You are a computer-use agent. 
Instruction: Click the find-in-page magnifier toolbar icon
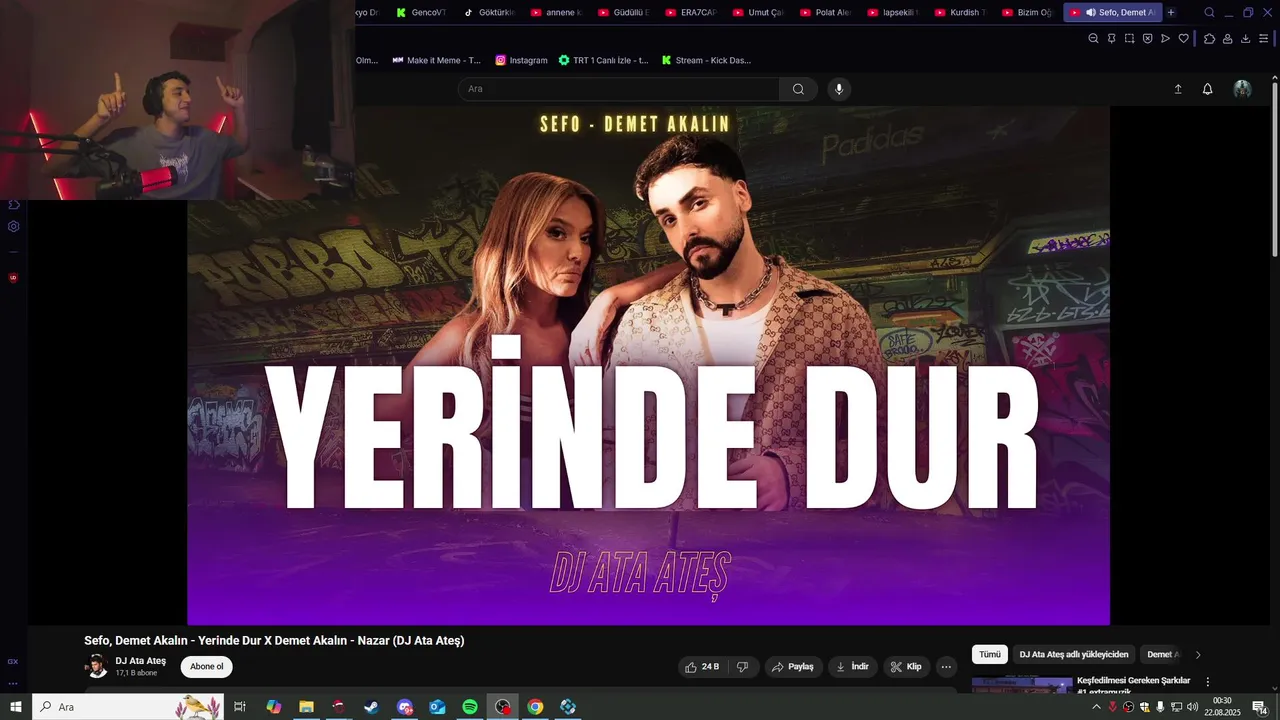(1093, 39)
